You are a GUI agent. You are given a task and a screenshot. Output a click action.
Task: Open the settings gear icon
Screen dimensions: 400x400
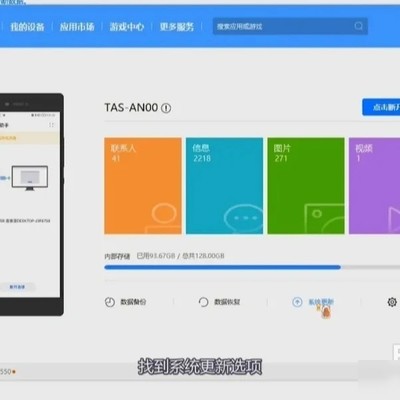click(x=392, y=302)
